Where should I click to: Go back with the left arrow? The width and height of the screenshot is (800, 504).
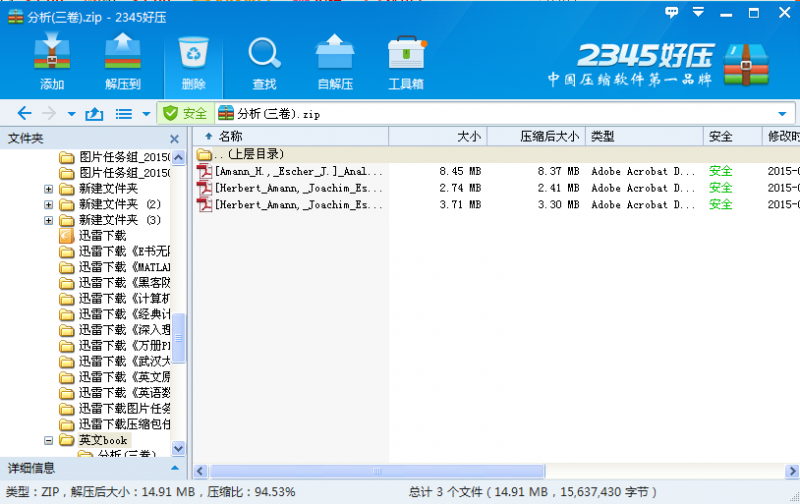tap(24, 113)
